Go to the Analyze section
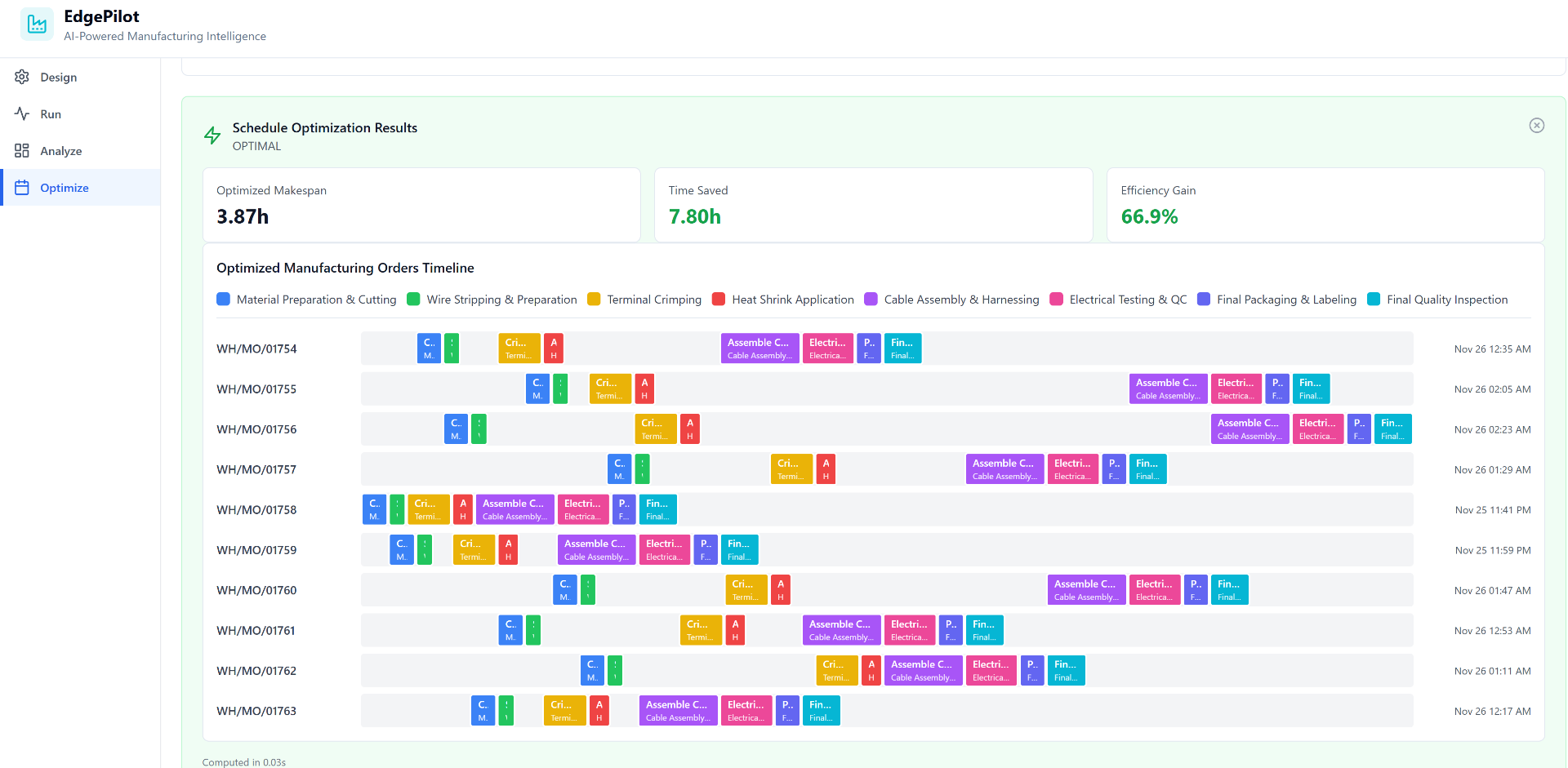Screen dimensions: 1568x768 [80, 151]
